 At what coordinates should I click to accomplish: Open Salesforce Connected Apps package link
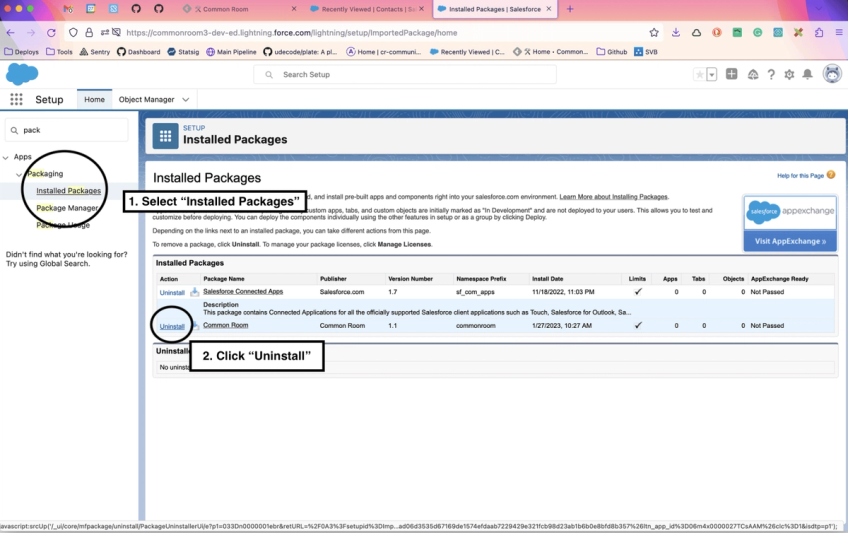pyautogui.click(x=243, y=291)
